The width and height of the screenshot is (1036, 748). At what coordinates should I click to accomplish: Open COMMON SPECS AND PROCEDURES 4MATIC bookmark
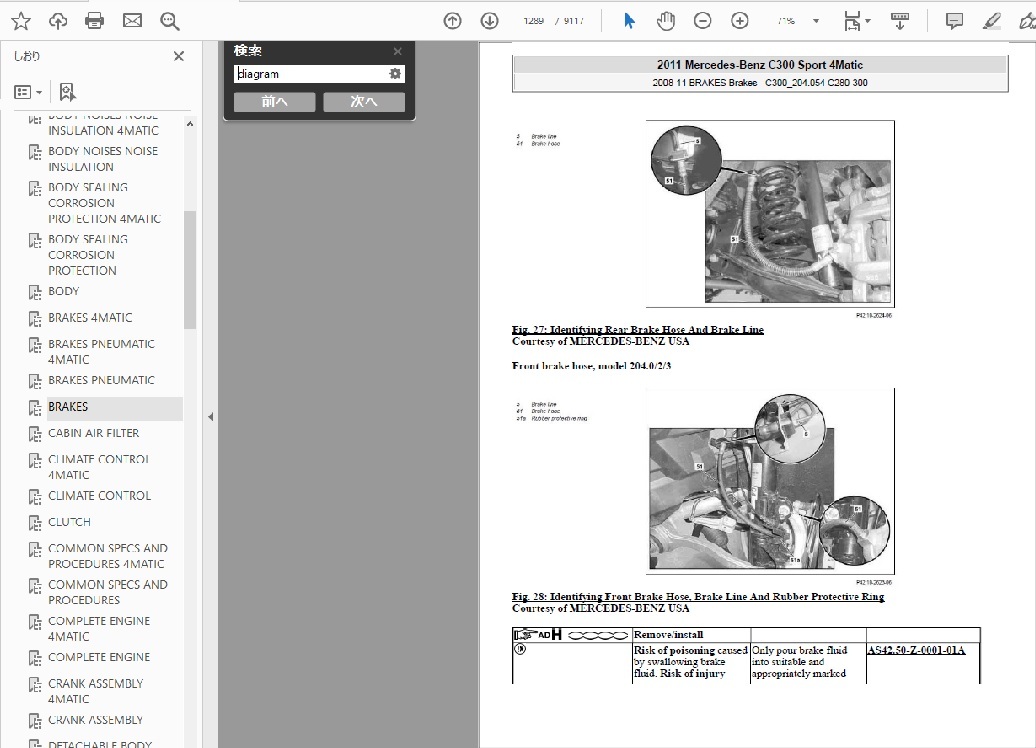point(108,556)
